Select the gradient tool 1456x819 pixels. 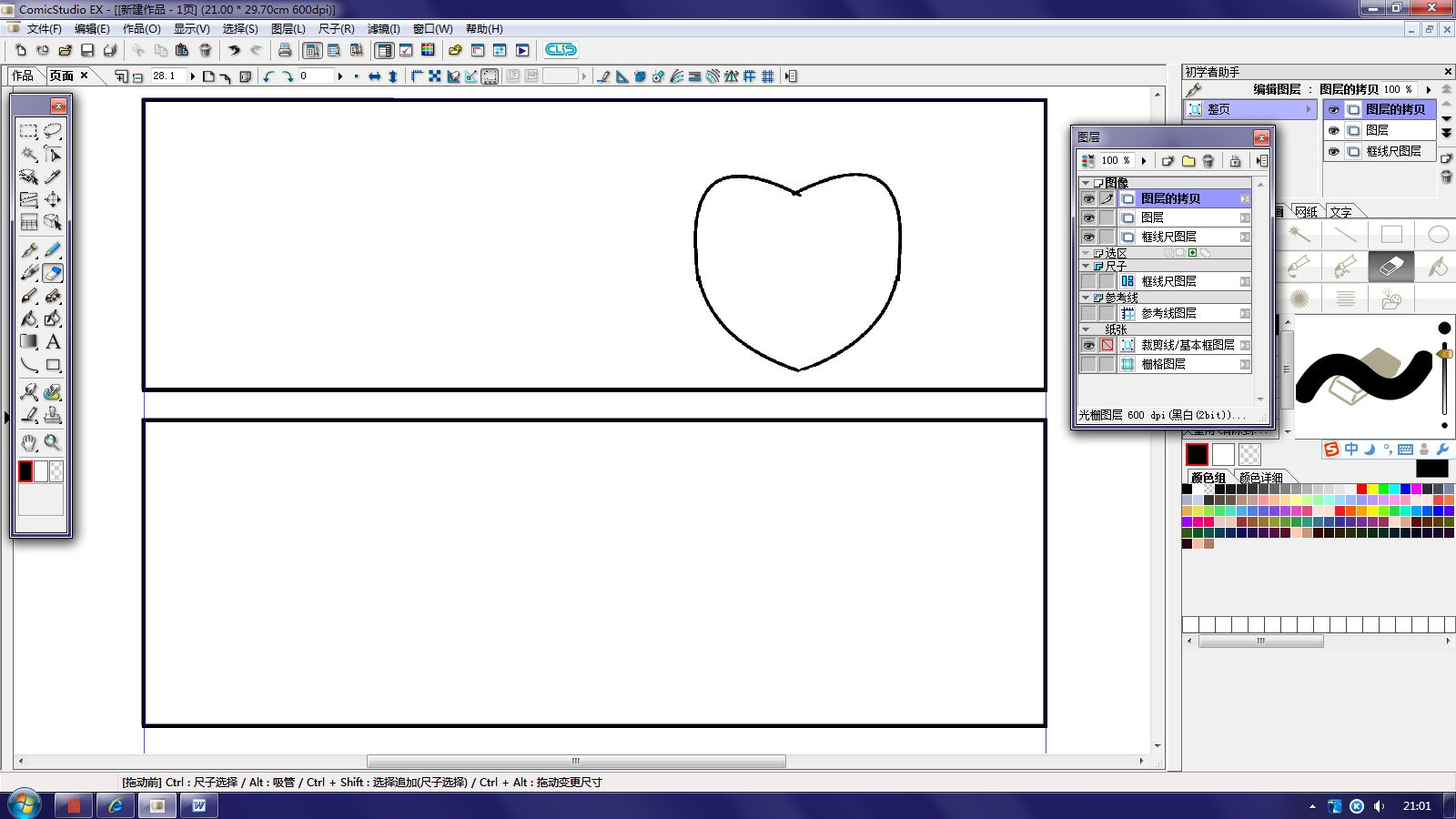pos(29,342)
